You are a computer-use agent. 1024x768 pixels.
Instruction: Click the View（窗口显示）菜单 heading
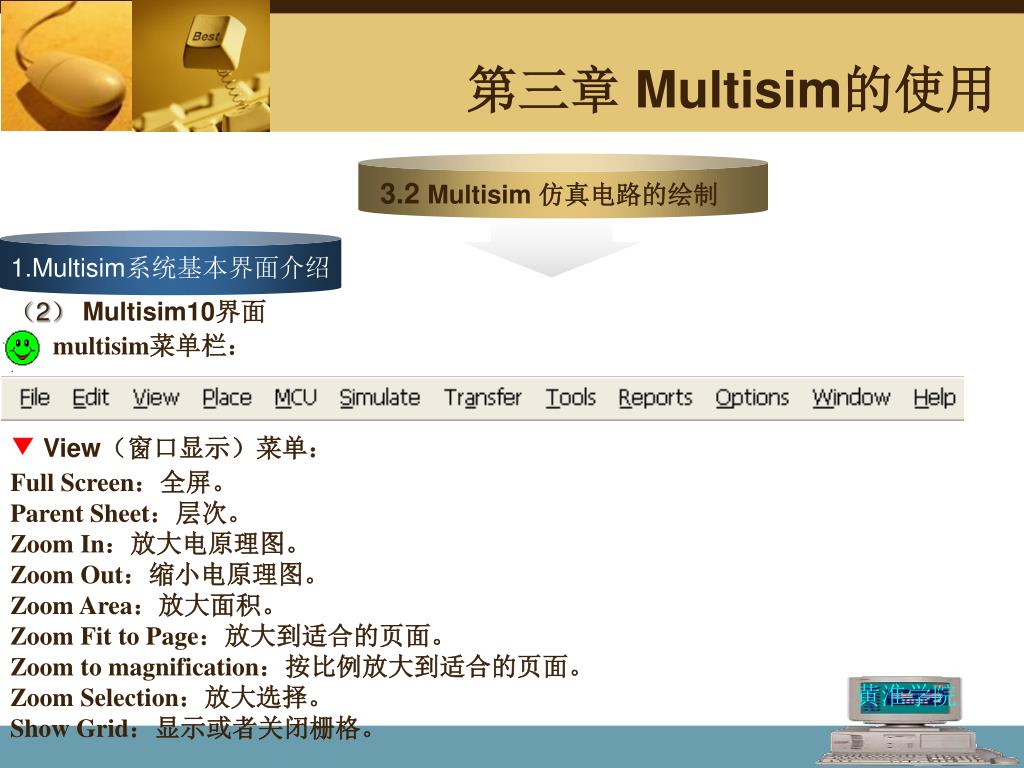click(x=182, y=448)
